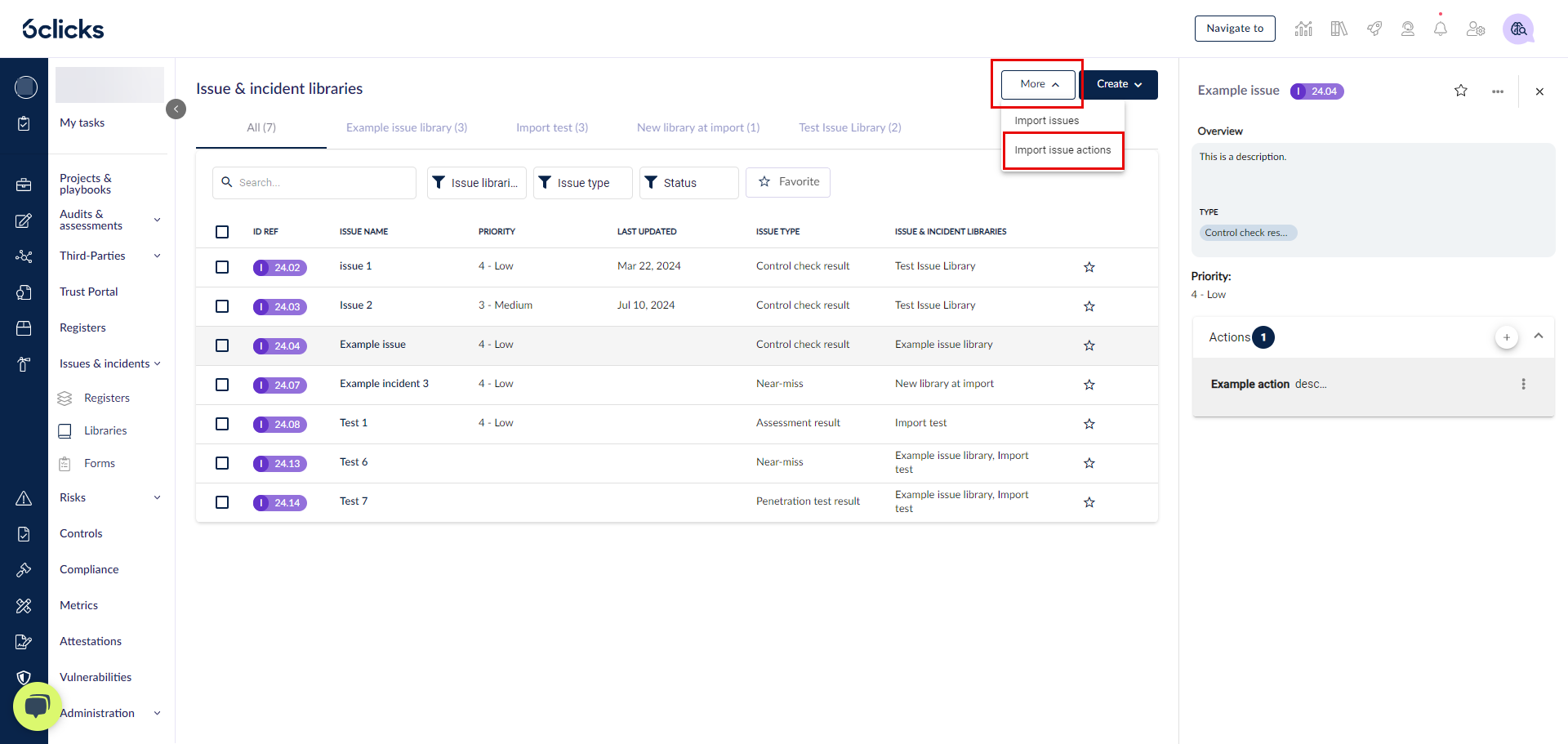Click the Risks warning triangle icon

24,498
